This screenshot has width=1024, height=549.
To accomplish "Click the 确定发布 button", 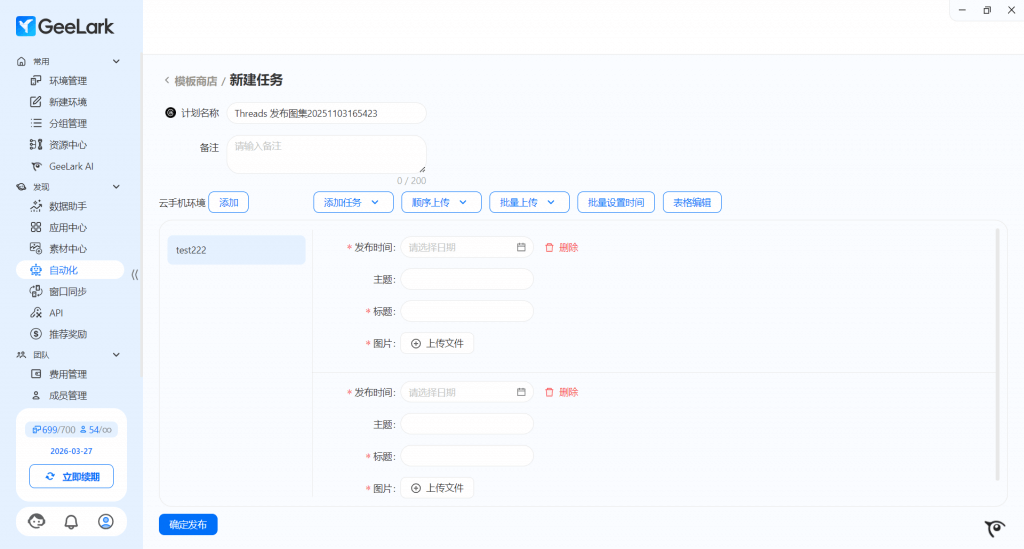I will tap(188, 524).
